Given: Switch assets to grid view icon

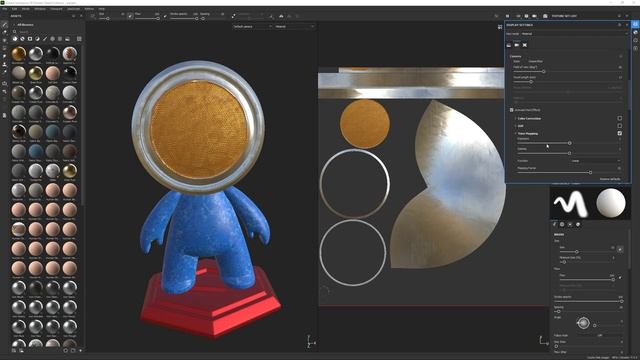Looking at the screenshot, I should click(79, 39).
